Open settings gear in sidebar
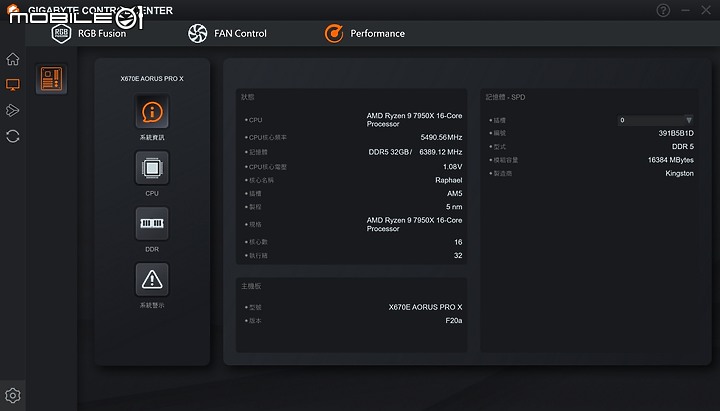 click(x=13, y=395)
